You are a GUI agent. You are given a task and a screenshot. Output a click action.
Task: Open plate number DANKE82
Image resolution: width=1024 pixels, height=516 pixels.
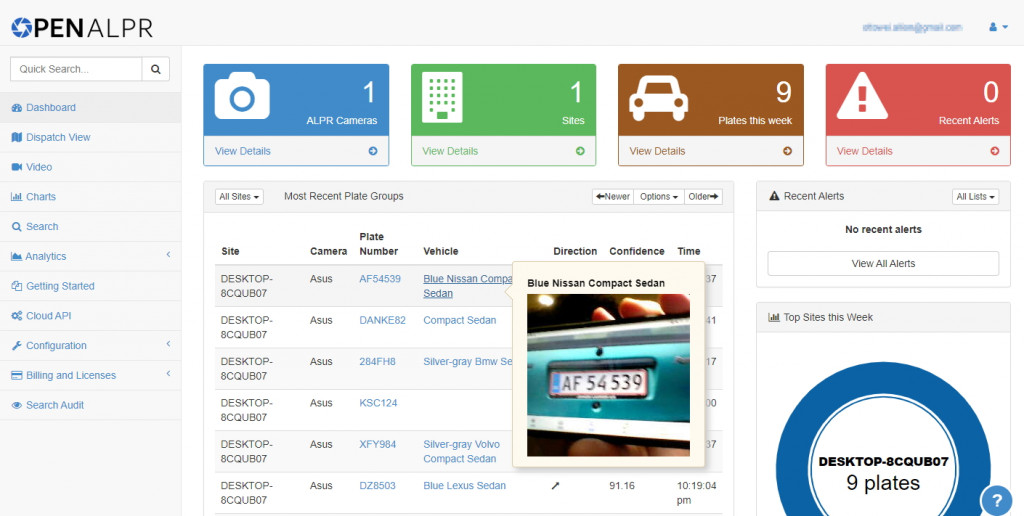pos(383,320)
